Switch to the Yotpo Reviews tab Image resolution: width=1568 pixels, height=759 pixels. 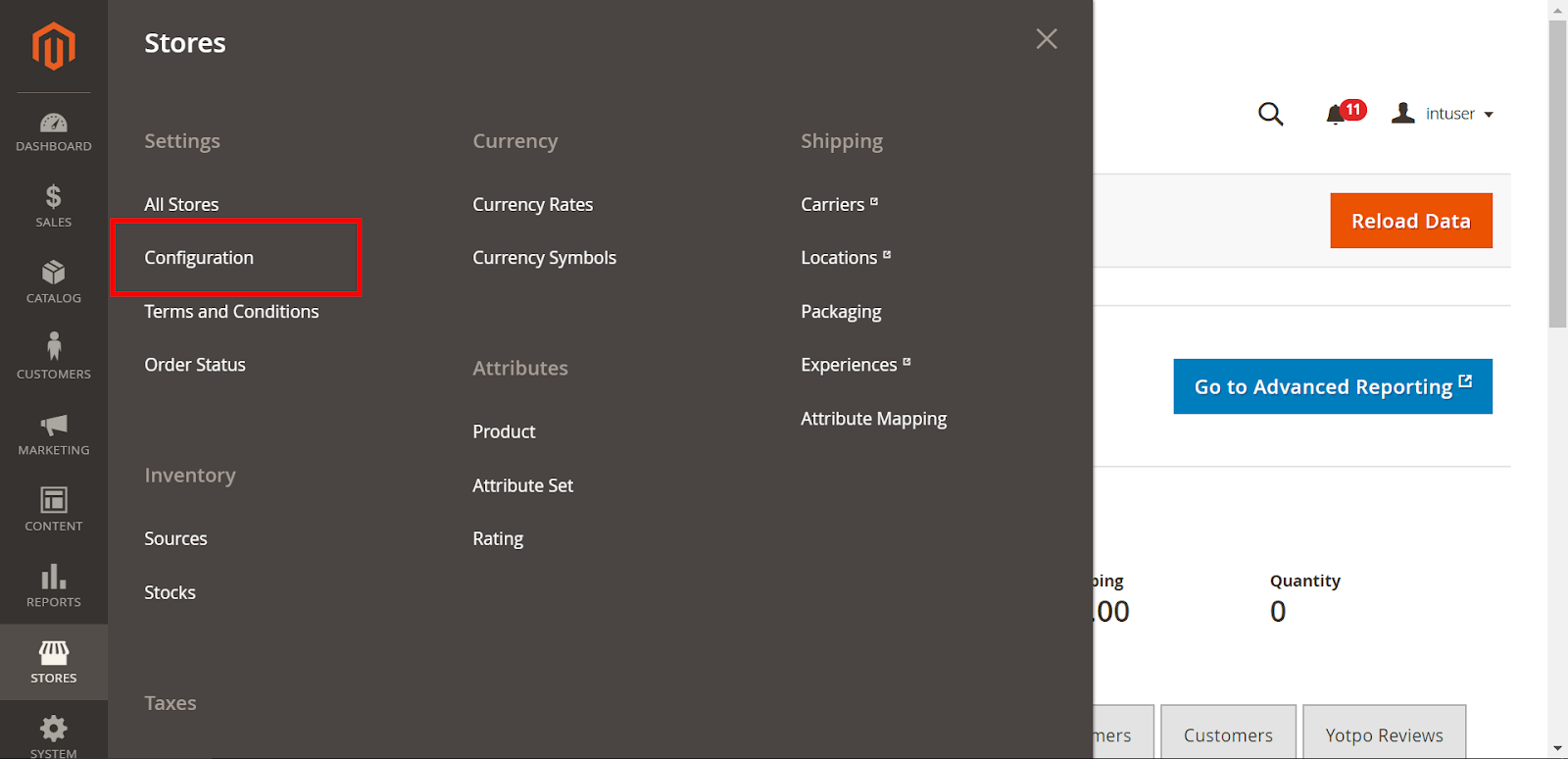[1384, 734]
